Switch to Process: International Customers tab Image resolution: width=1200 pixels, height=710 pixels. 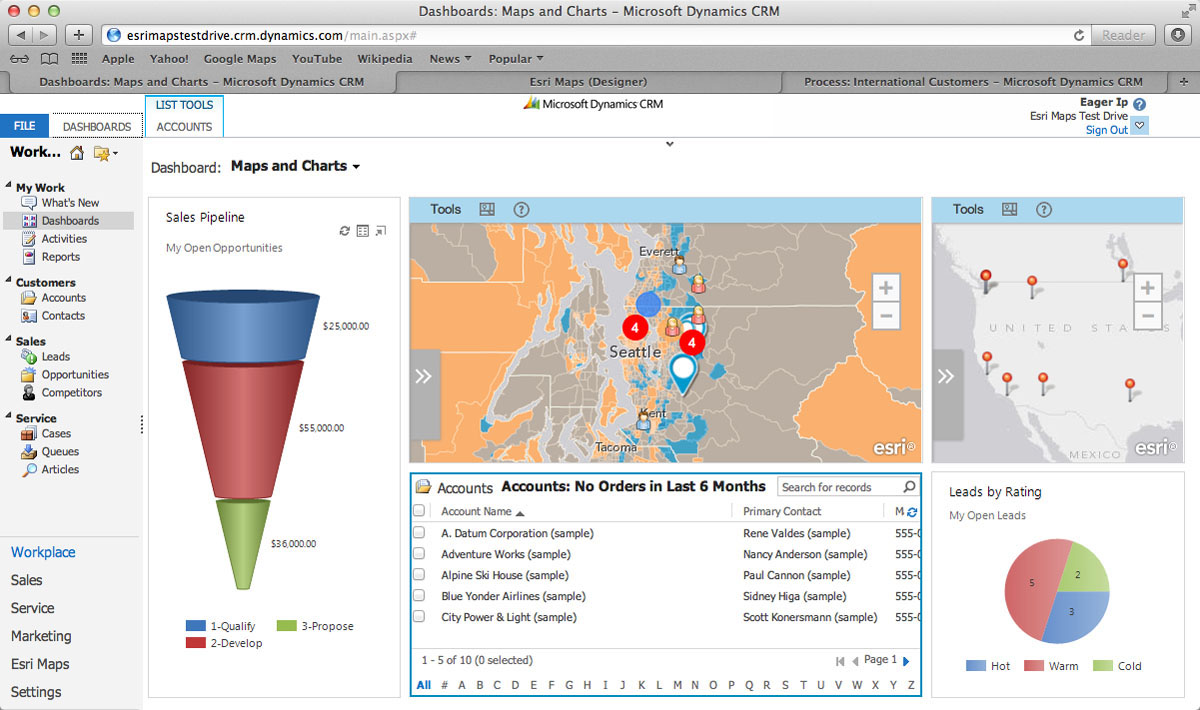point(972,82)
